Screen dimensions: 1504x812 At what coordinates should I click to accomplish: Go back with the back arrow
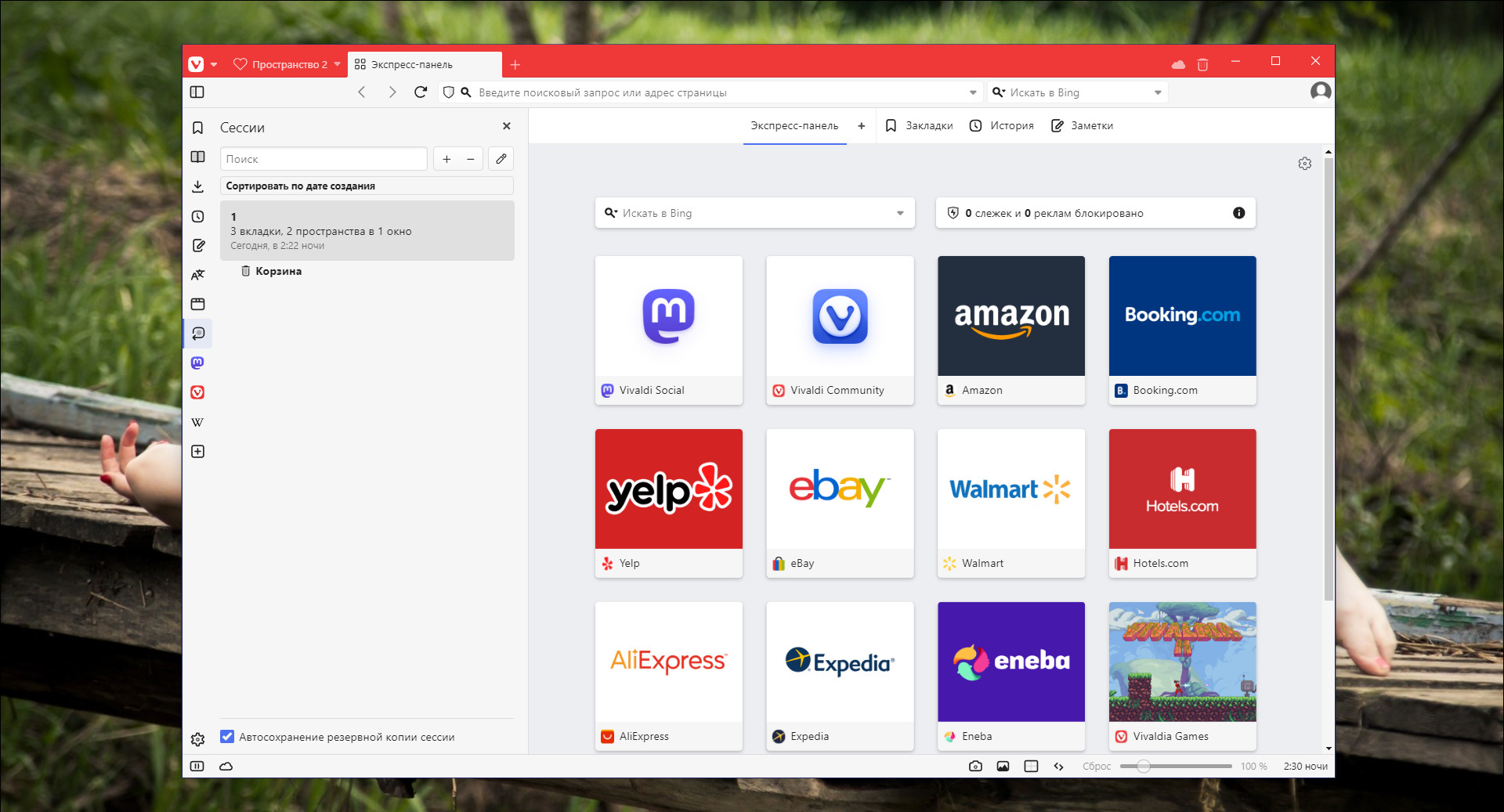pos(362,92)
